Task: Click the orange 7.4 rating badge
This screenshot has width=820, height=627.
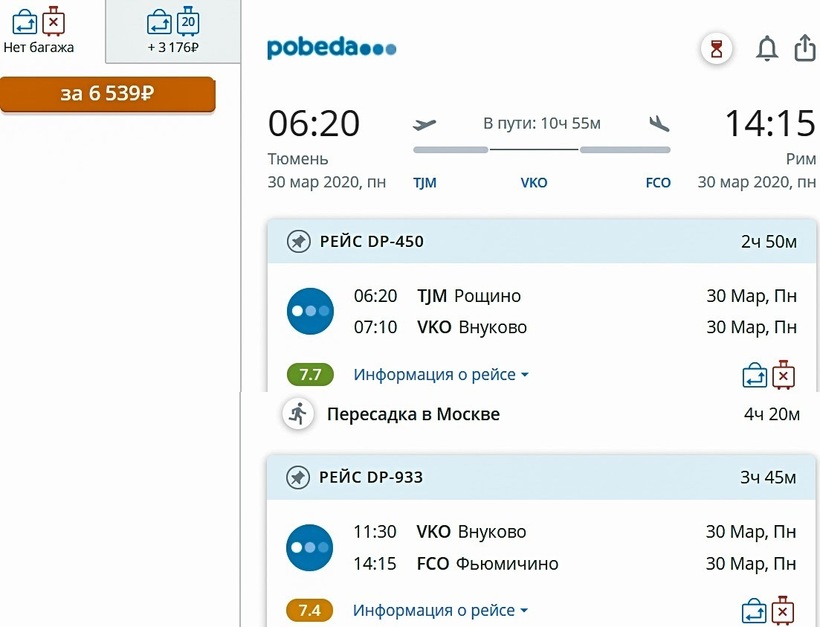Action: pyautogui.click(x=310, y=610)
